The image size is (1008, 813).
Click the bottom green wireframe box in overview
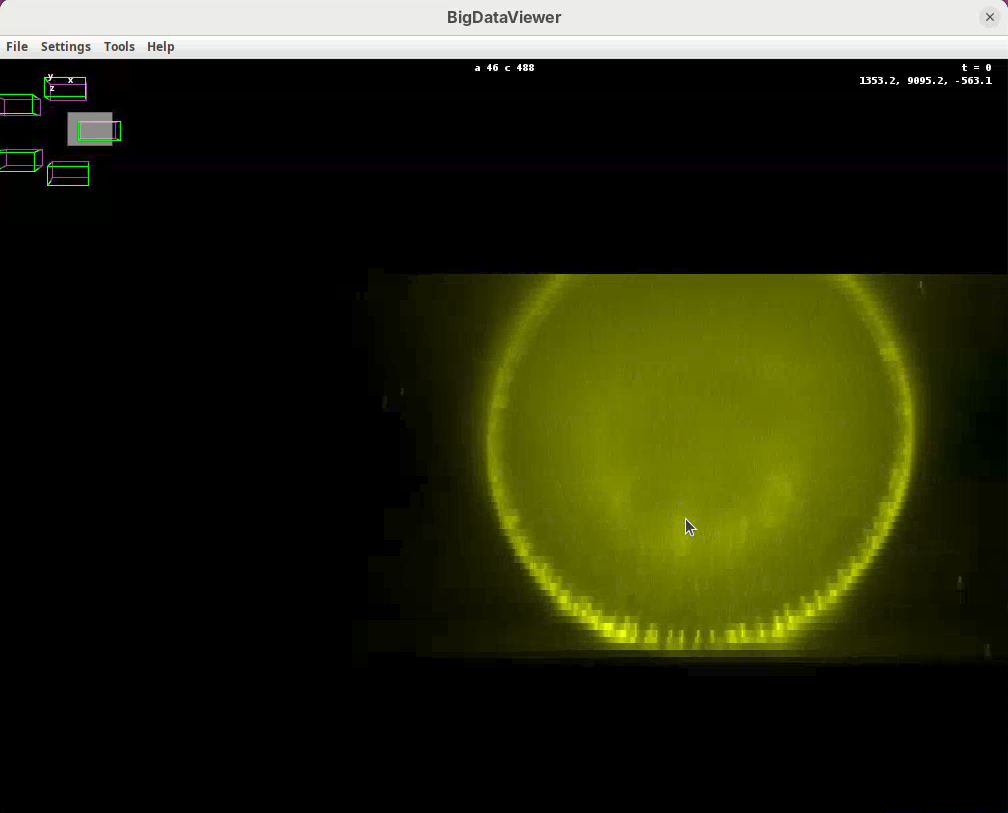click(68, 174)
